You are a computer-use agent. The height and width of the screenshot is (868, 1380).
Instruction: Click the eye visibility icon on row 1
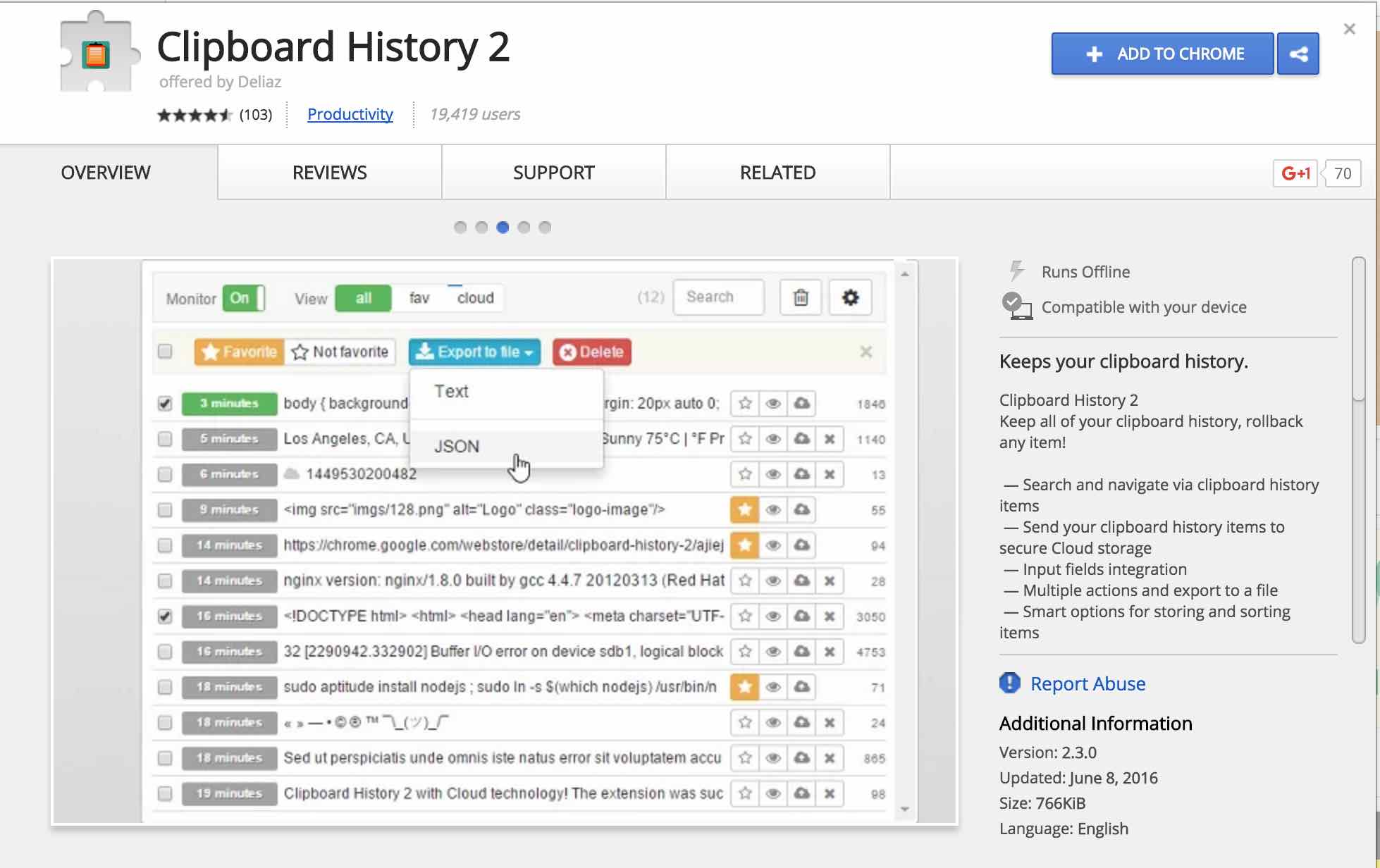click(x=774, y=404)
